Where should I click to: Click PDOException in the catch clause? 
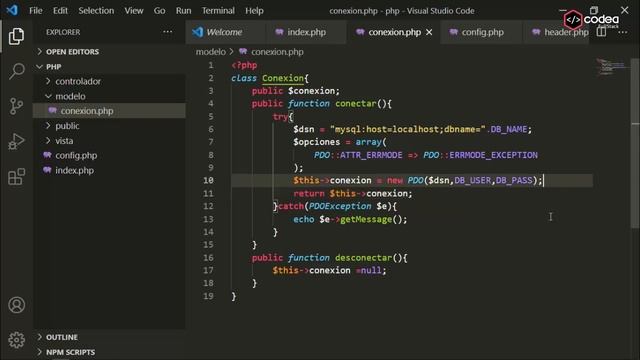click(340, 206)
